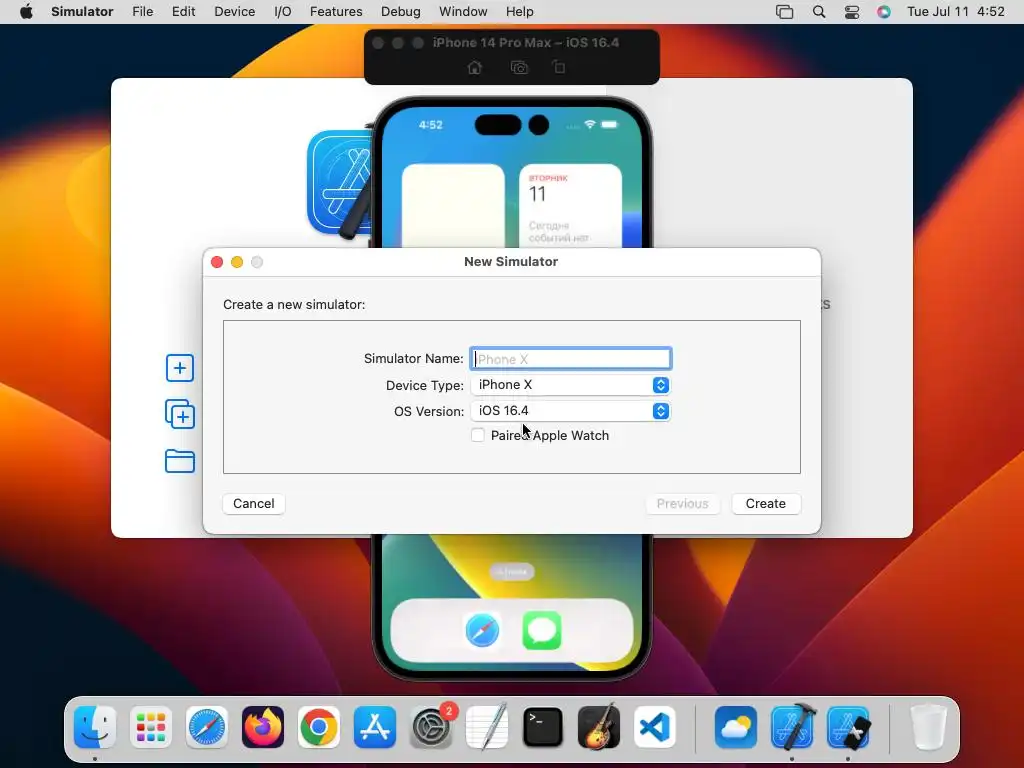
Task: Open Control Center in menu bar
Action: click(852, 12)
